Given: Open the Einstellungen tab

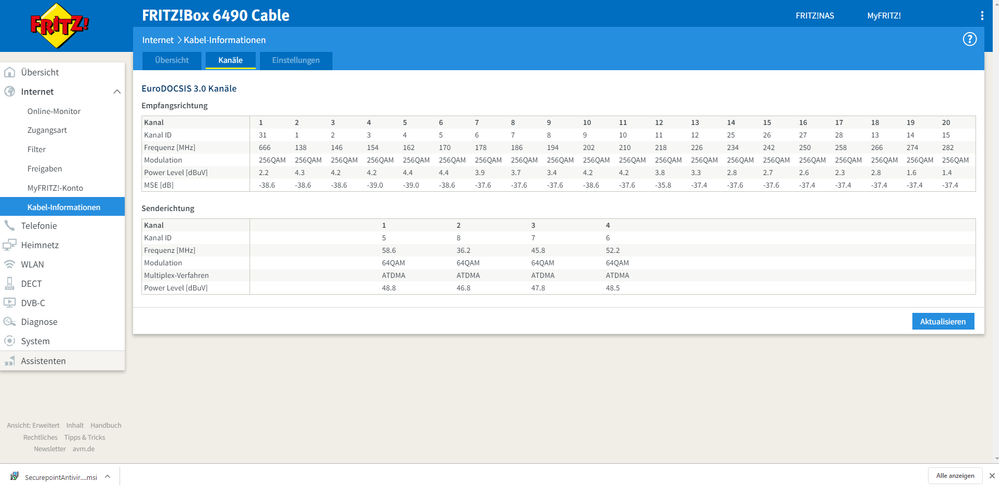Looking at the screenshot, I should tap(296, 60).
